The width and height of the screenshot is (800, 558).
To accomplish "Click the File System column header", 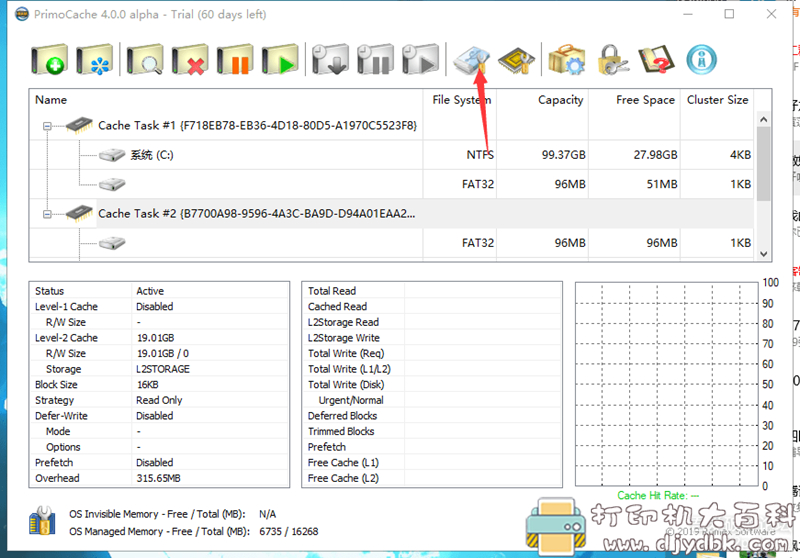I will pos(460,100).
